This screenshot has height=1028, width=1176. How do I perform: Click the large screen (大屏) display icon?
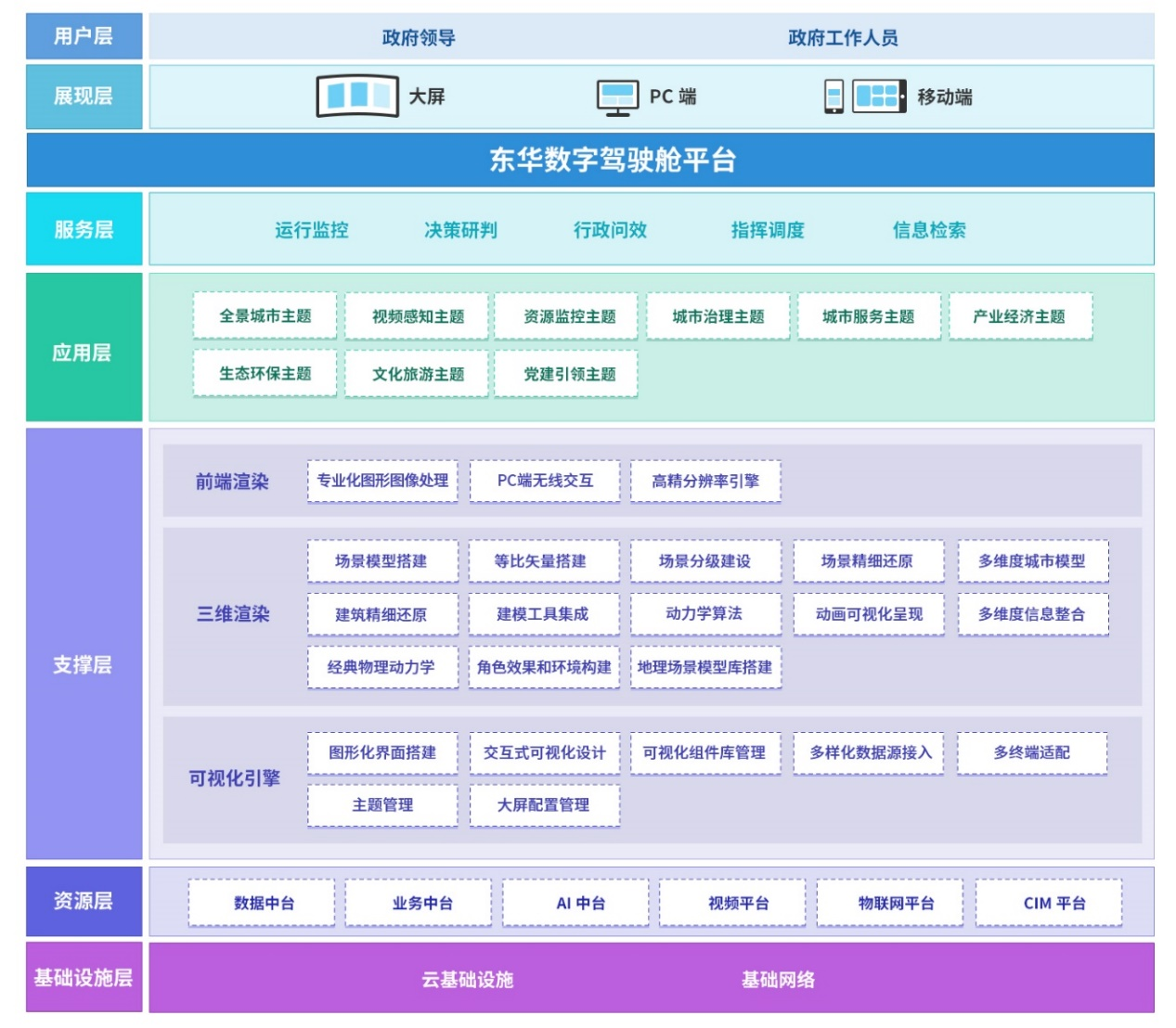pyautogui.click(x=357, y=96)
